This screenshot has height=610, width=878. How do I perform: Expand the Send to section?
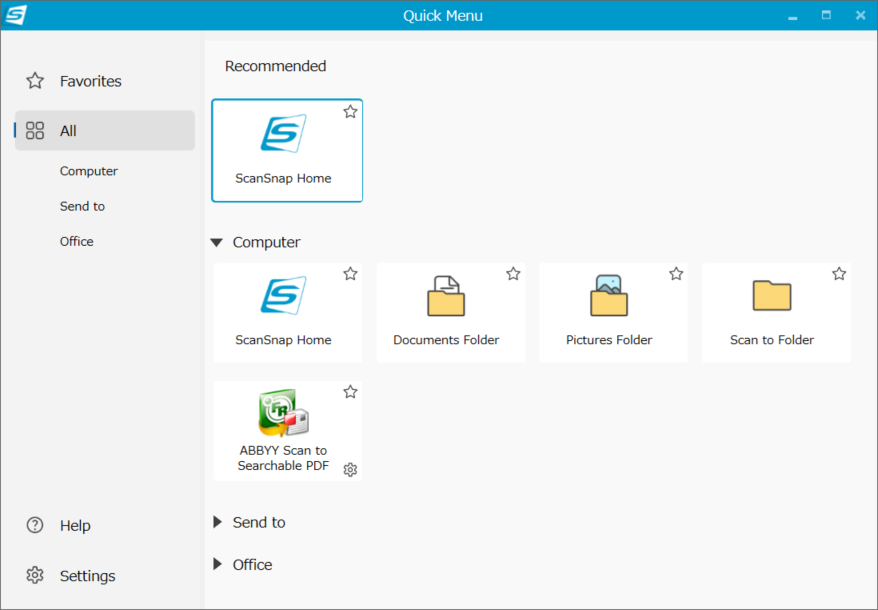pos(217,522)
